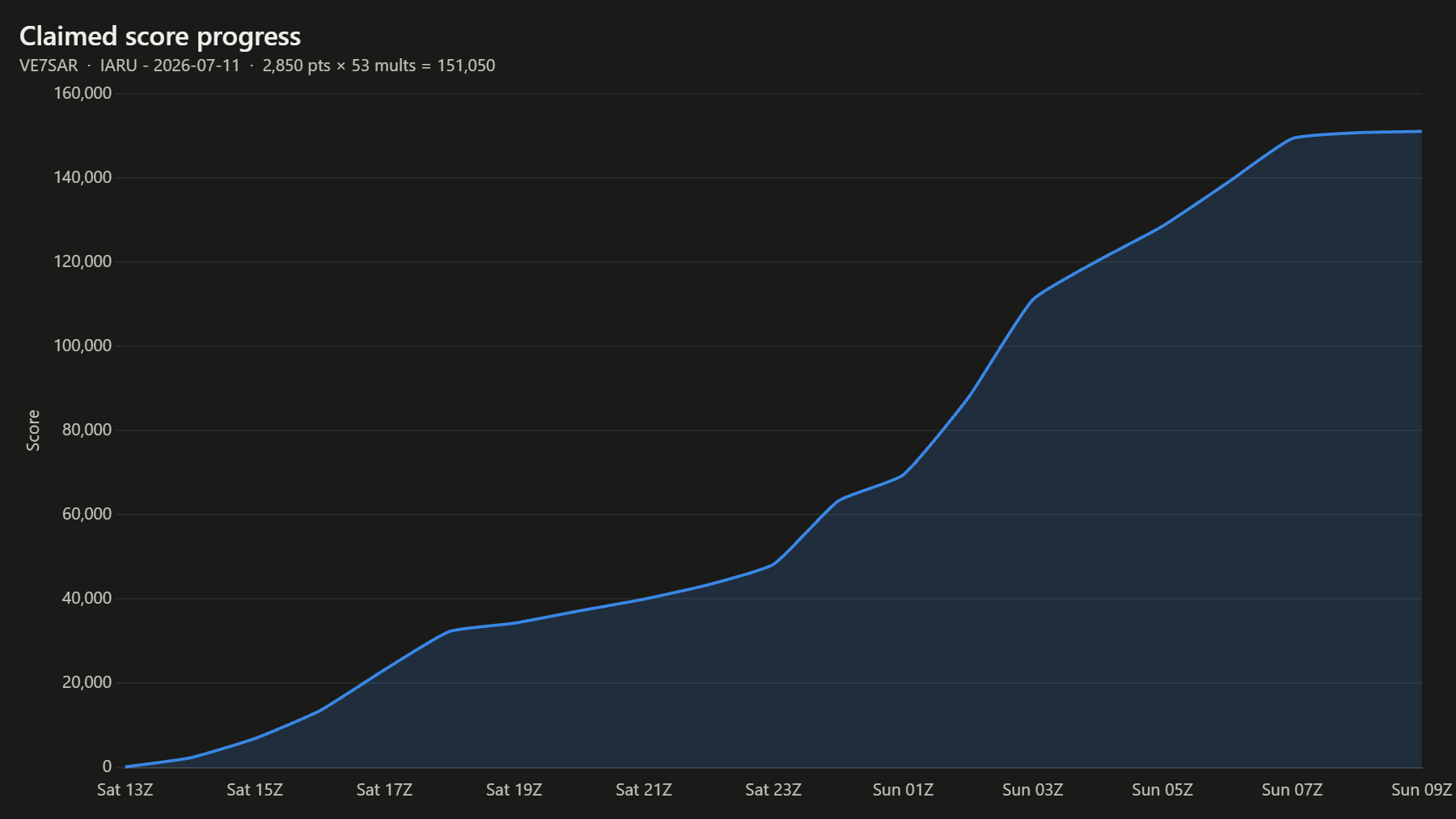1456x819 pixels.
Task: Click the 0 y-axis label
Action: pyautogui.click(x=107, y=766)
